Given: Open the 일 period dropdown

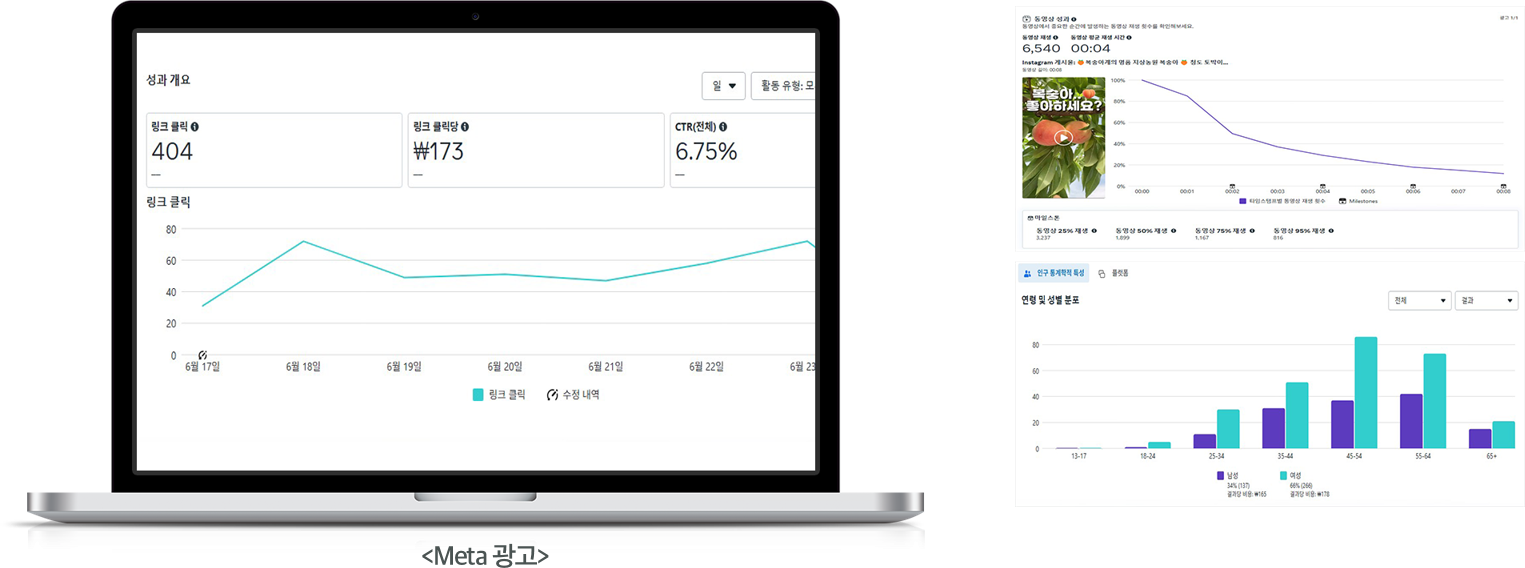Looking at the screenshot, I should 724,86.
